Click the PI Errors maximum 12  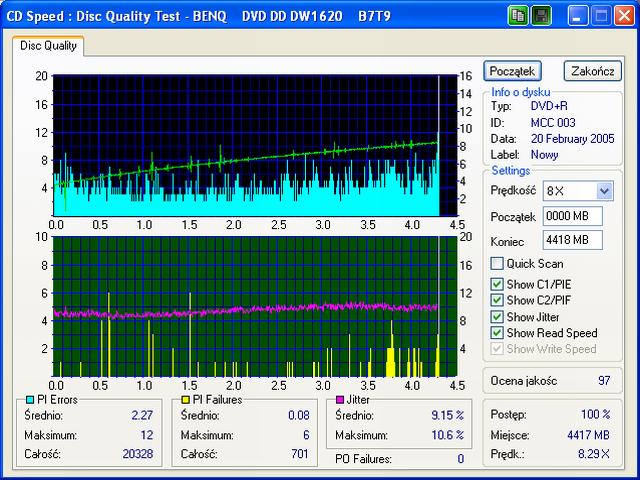pyautogui.click(x=147, y=435)
